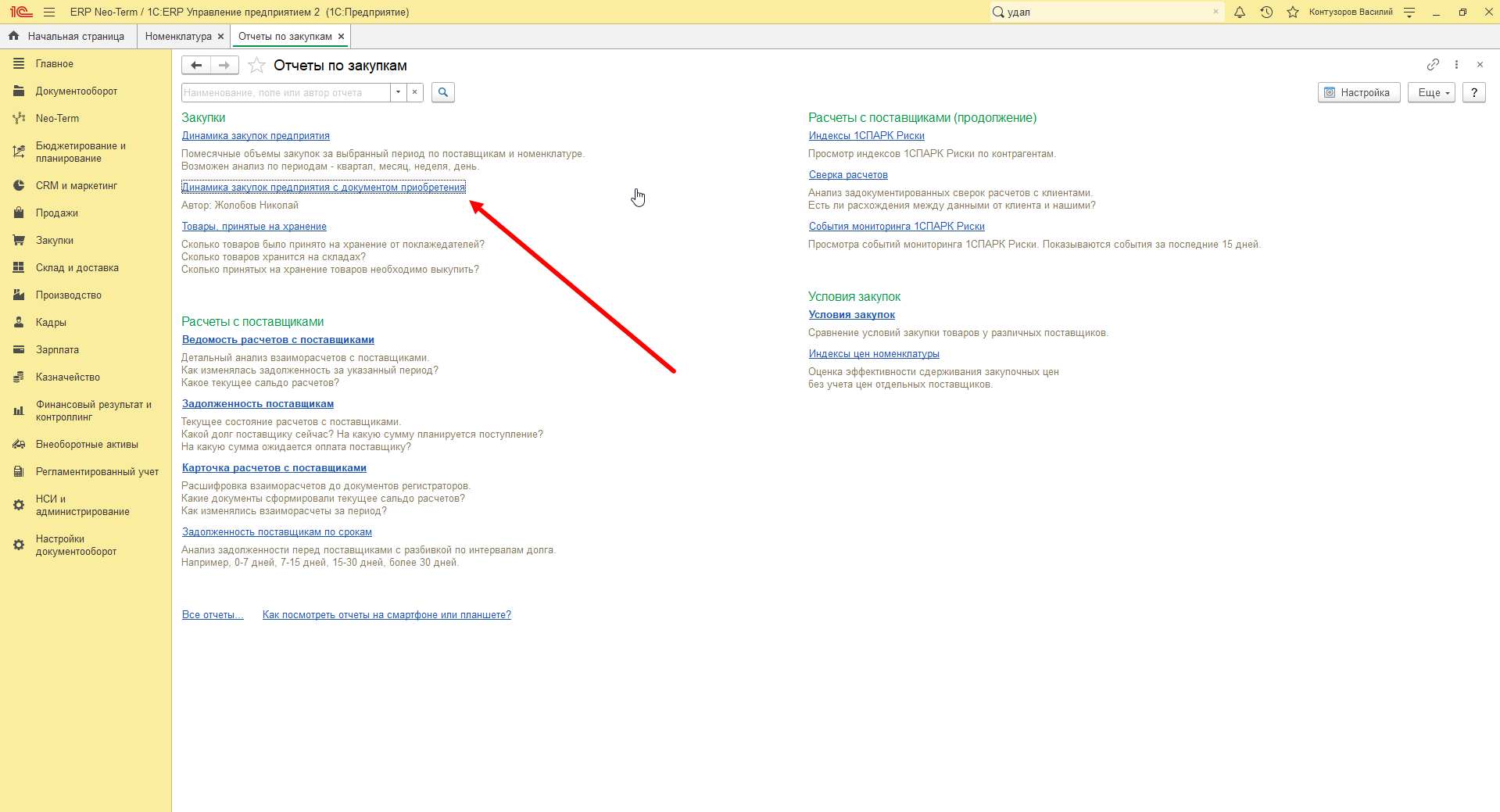Close the Отчеты по закупкам tab

tap(341, 37)
